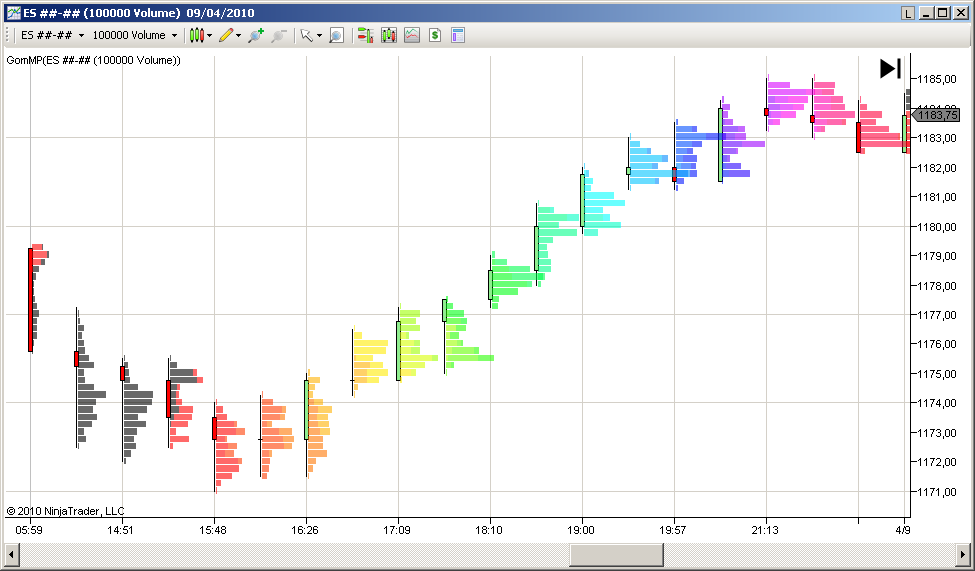The image size is (975, 571).
Task: Open the chart Properties icon
Action: click(458, 35)
